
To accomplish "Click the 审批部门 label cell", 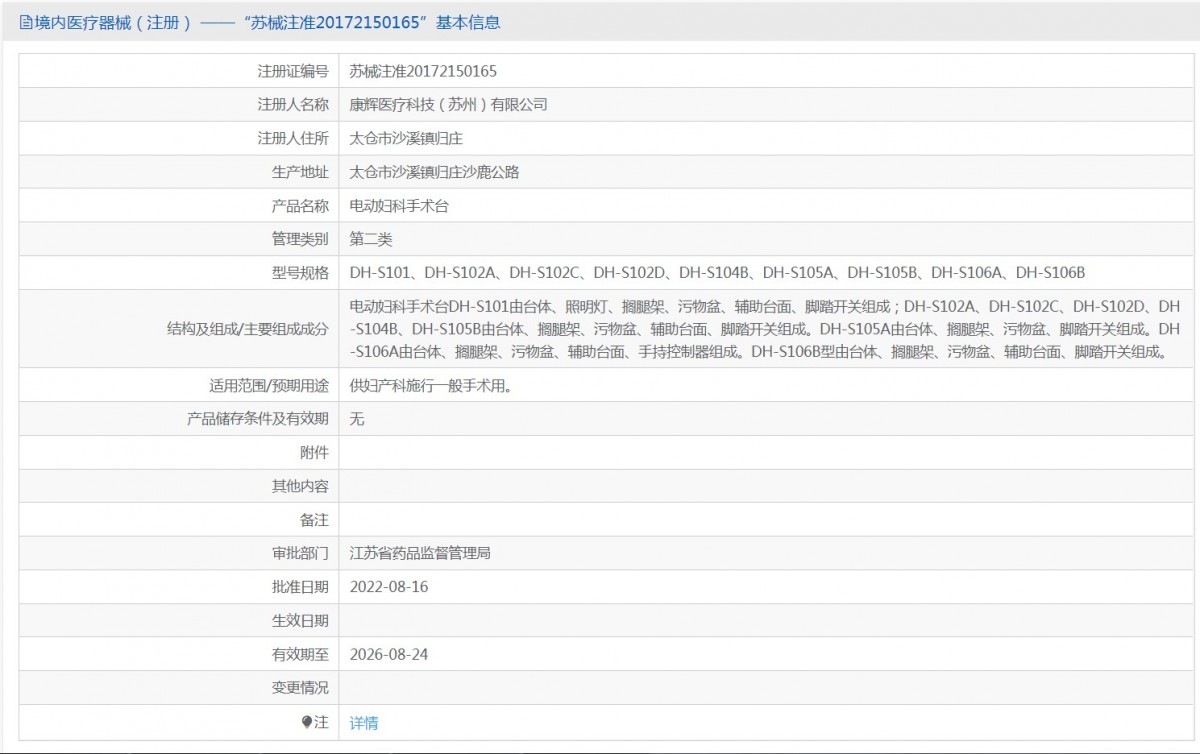I will coord(179,553).
